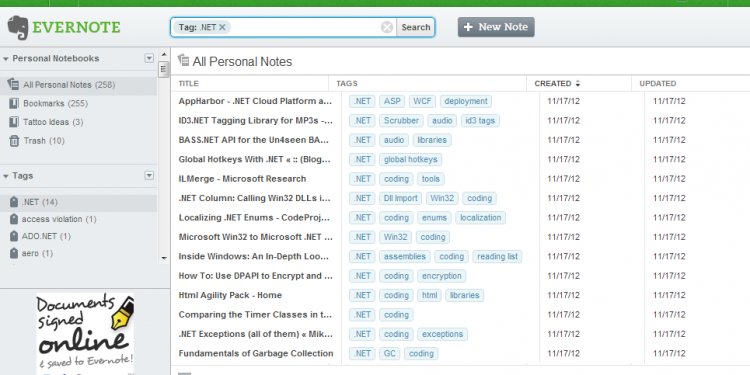The width and height of the screenshot is (750, 375).
Task: Select the ADO.NET tag icon
Action: pos(14,236)
